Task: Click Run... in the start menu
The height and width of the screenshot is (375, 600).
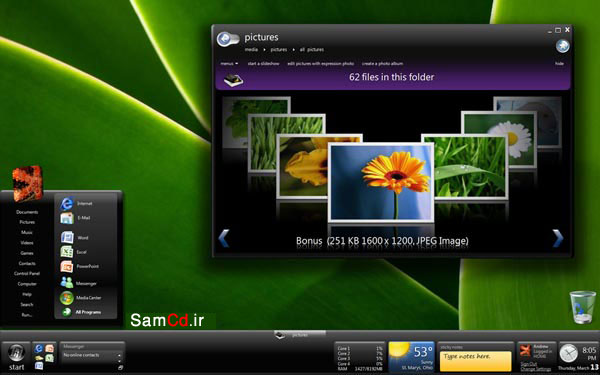Action: [x=27, y=315]
